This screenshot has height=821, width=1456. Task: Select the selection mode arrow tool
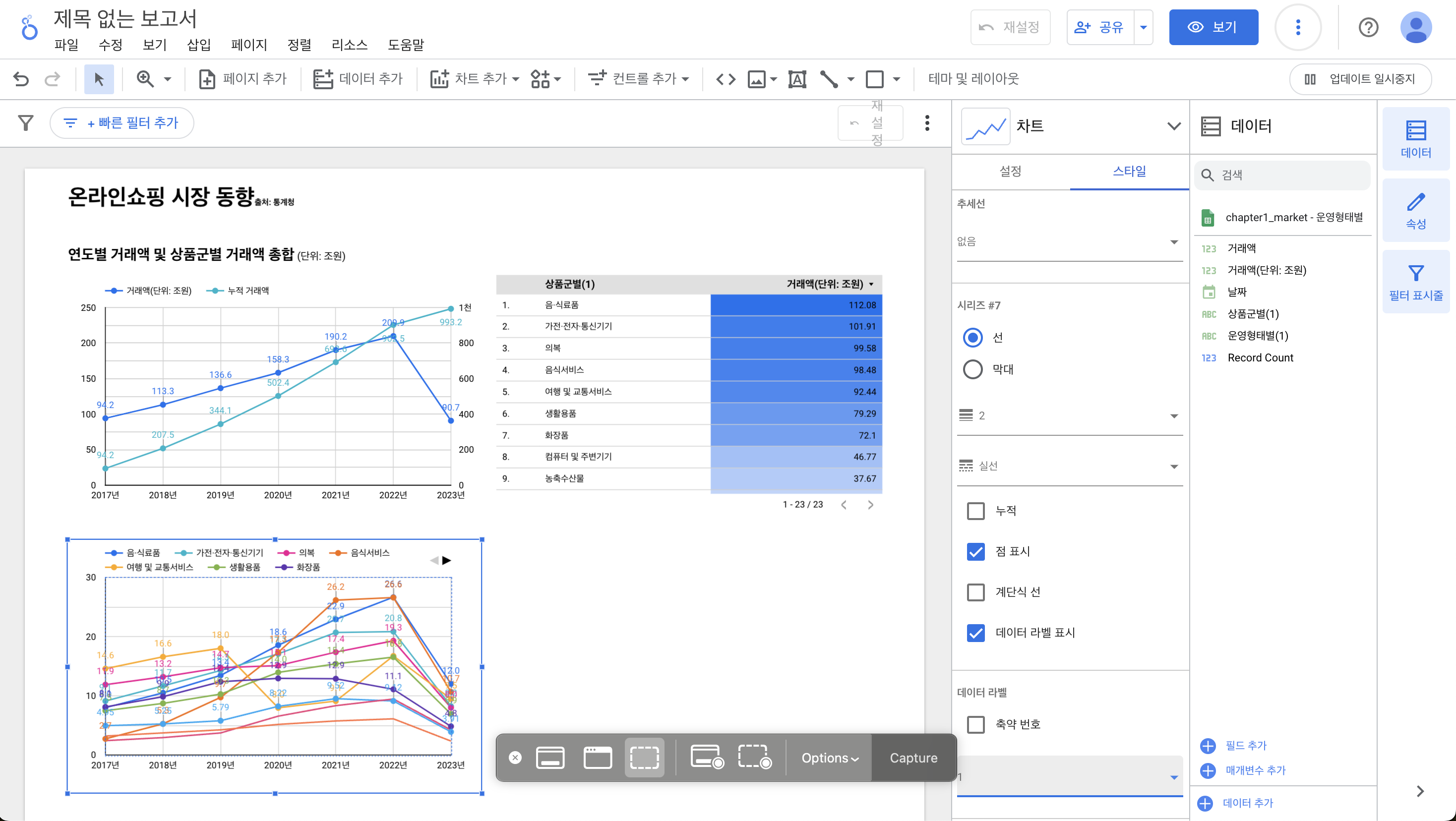point(99,78)
